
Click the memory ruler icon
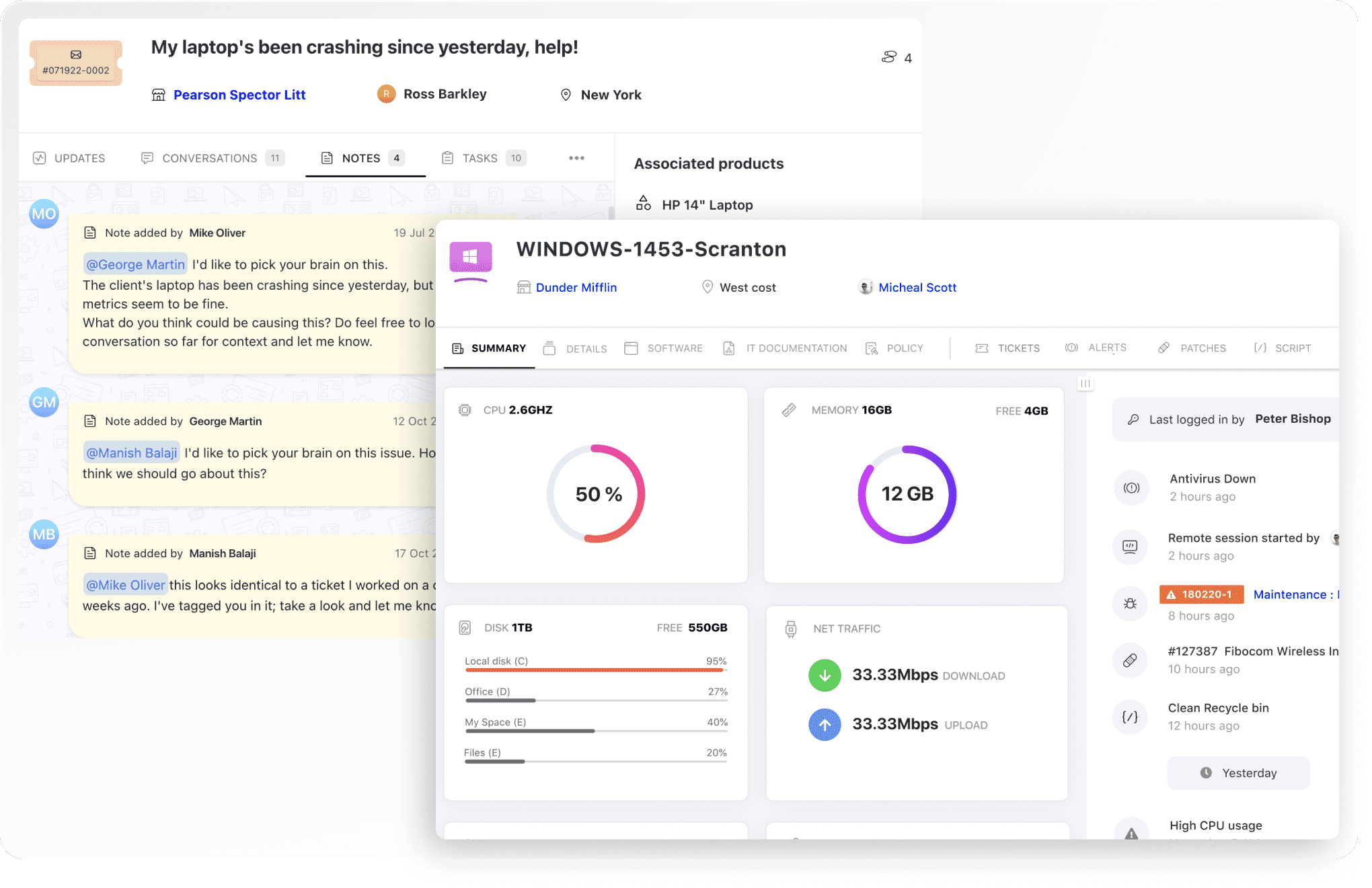[791, 409]
